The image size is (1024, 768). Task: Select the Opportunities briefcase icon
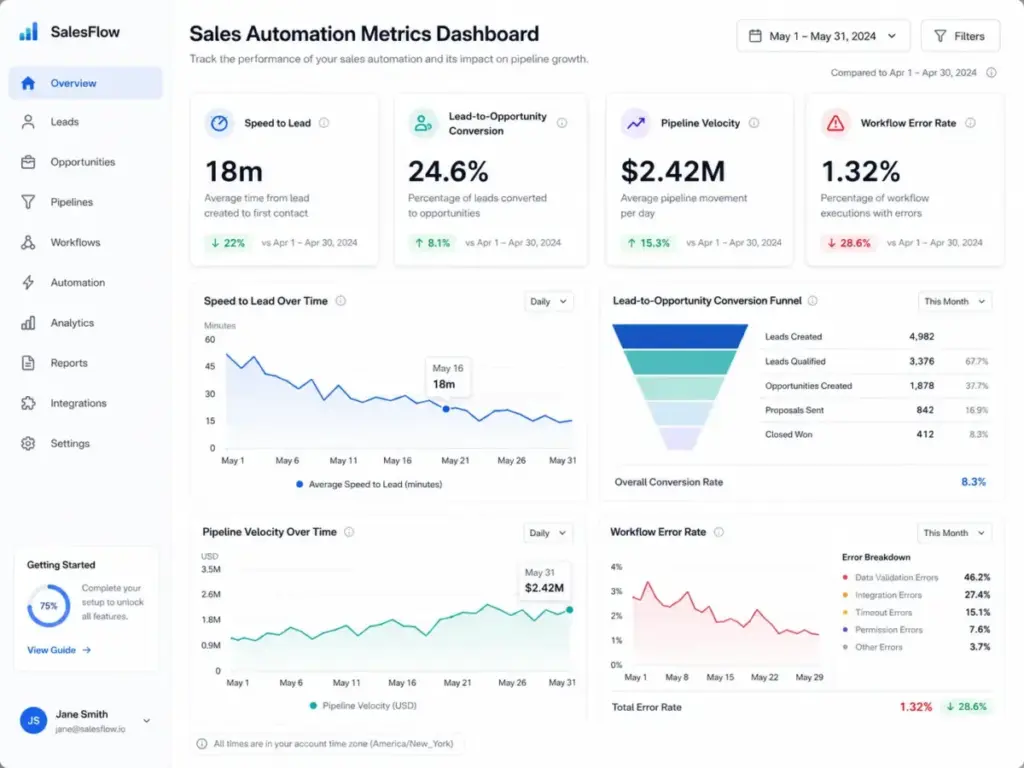coord(28,162)
